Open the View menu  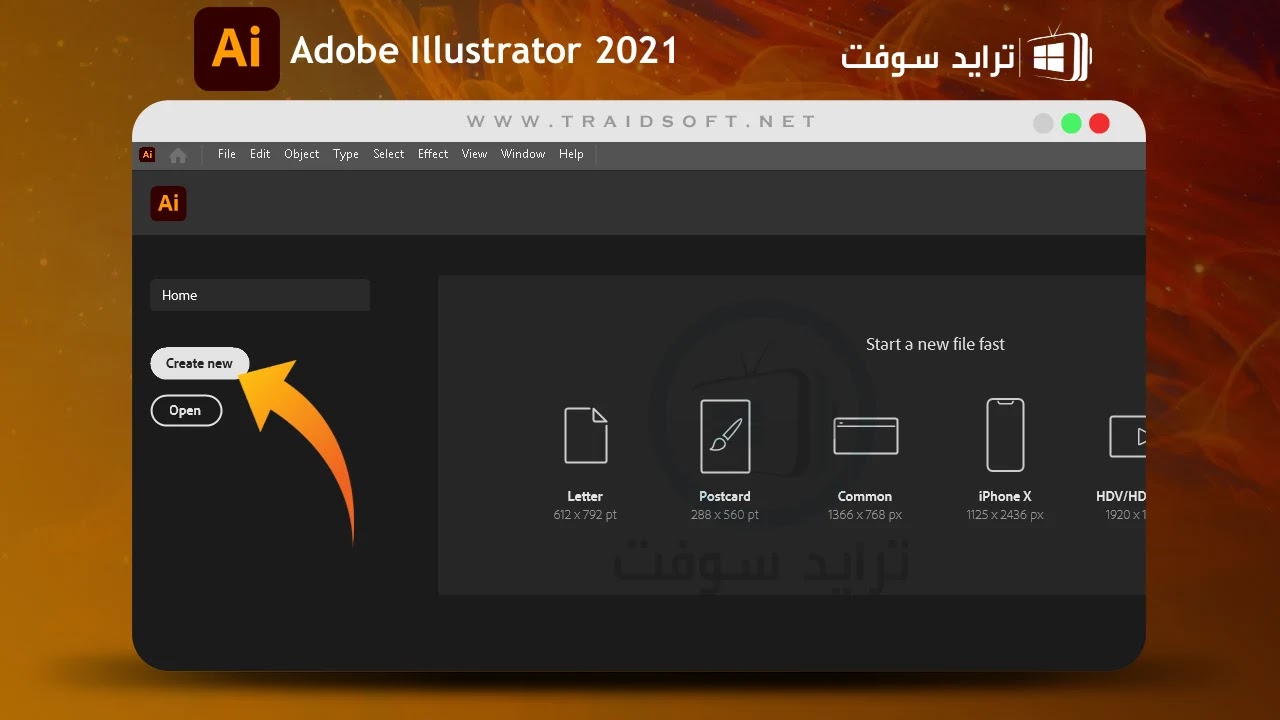pyautogui.click(x=474, y=154)
